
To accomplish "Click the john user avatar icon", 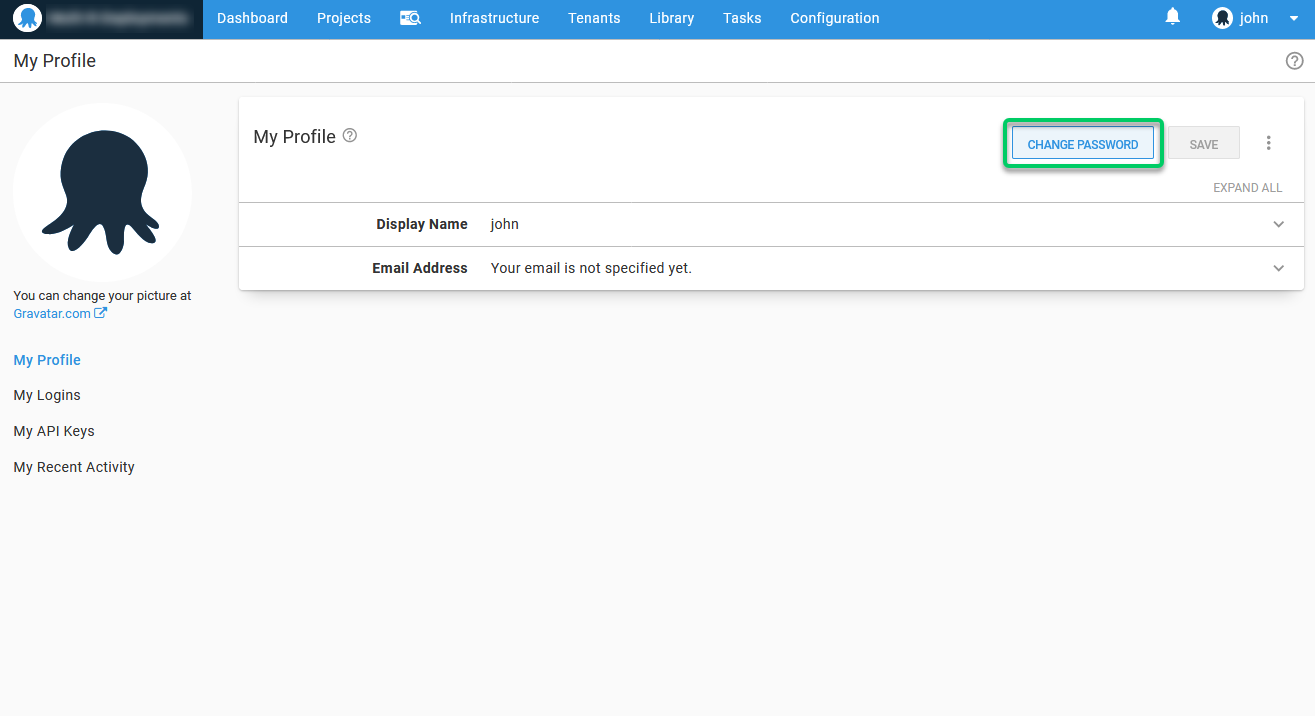I will point(1222,18).
